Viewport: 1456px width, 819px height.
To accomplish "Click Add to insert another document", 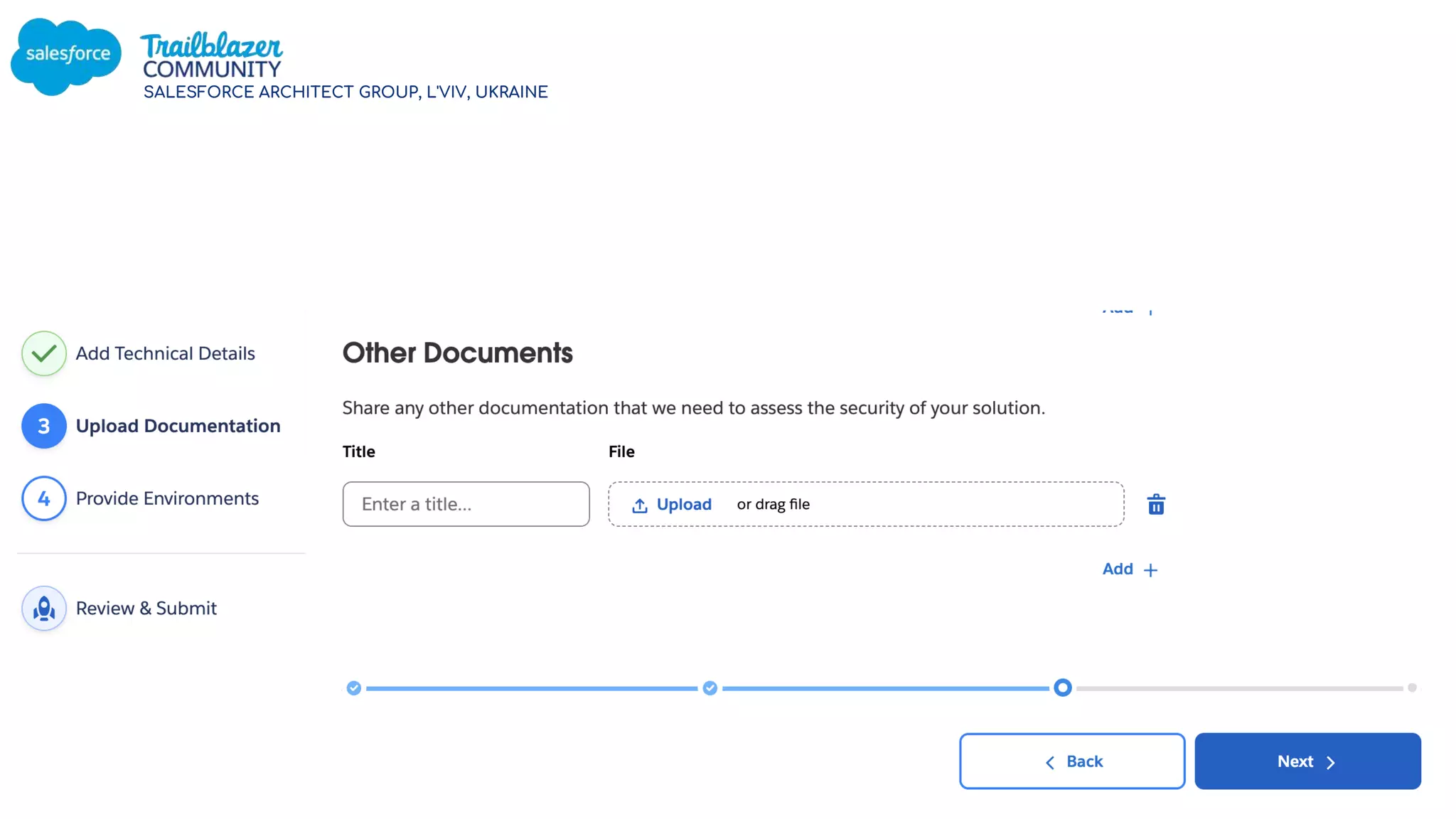I will pos(1118,569).
